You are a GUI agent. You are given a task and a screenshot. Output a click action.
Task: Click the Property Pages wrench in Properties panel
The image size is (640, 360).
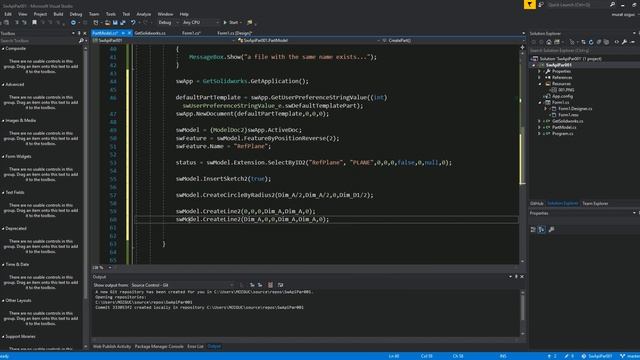(x=551, y=230)
